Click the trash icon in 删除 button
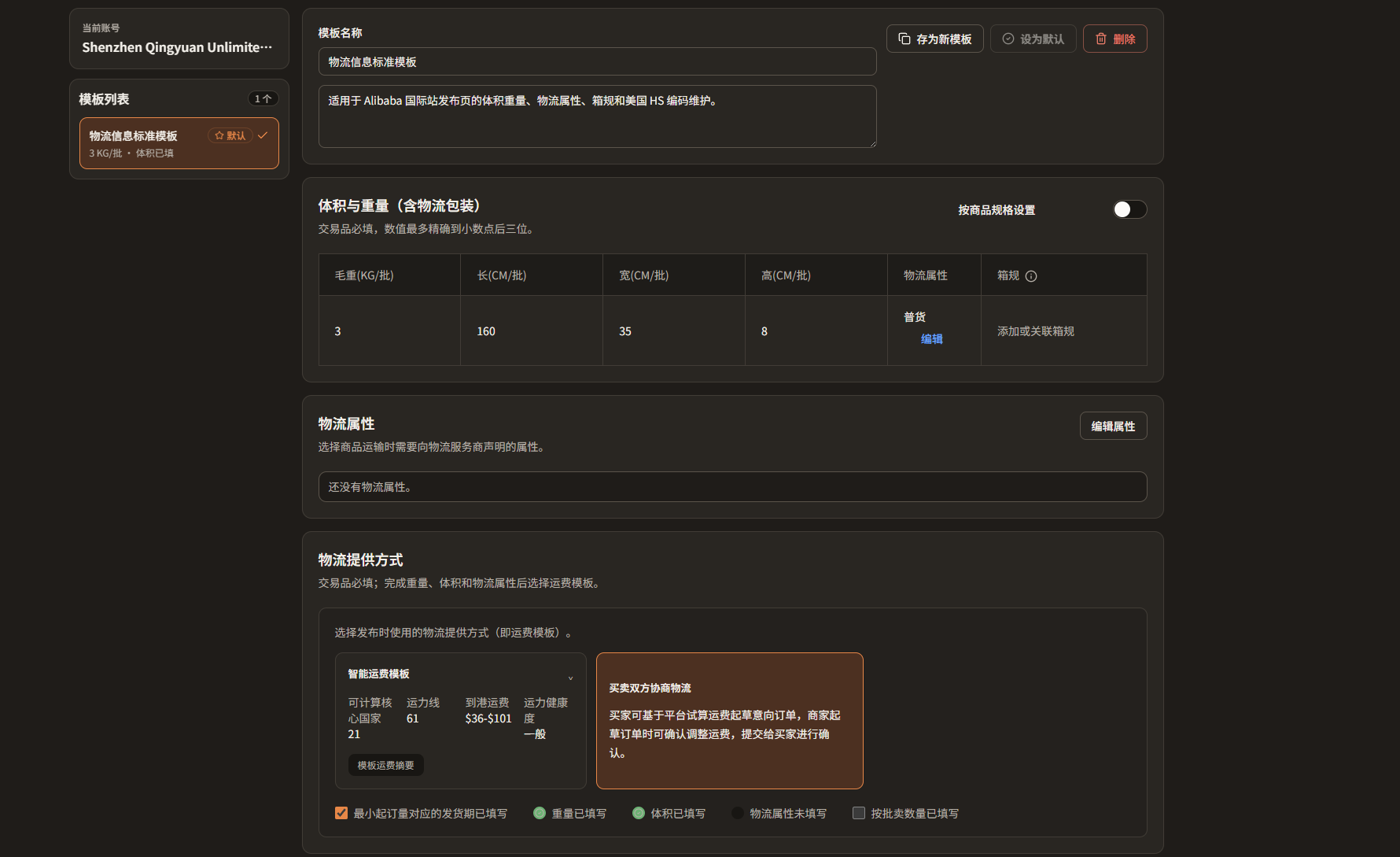Viewport: 1400px width, 857px height. point(1101,39)
